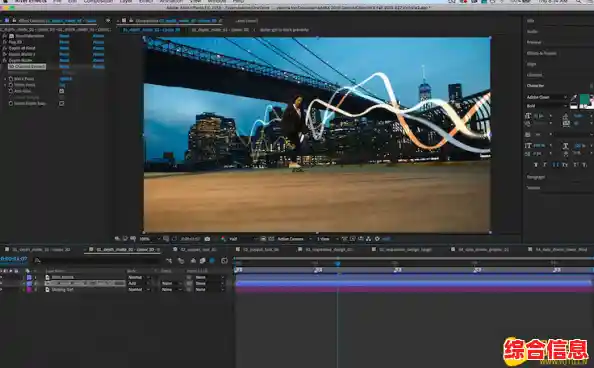Open the Tracker panel
Screen dimensions: 594x368
(x=533, y=188)
